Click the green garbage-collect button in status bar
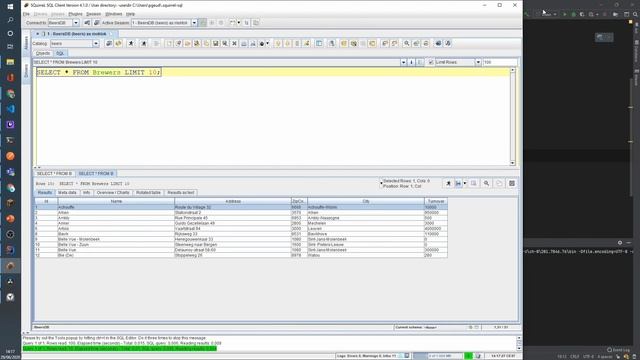Image resolution: width=640 pixels, height=360 pixels. (469, 356)
